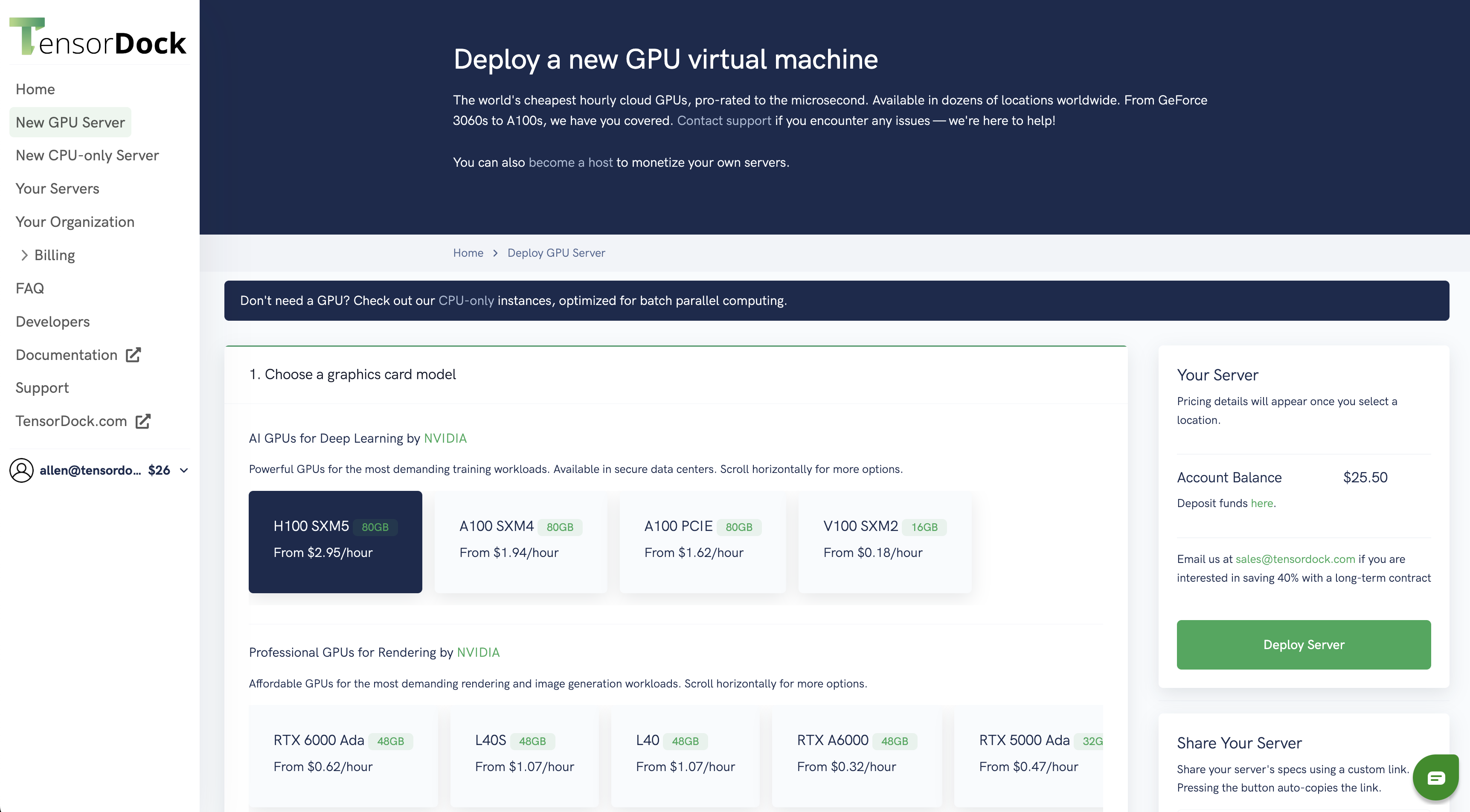Viewport: 1470px width, 812px height.
Task: Open Documentation in the sidebar
Action: coord(66,355)
